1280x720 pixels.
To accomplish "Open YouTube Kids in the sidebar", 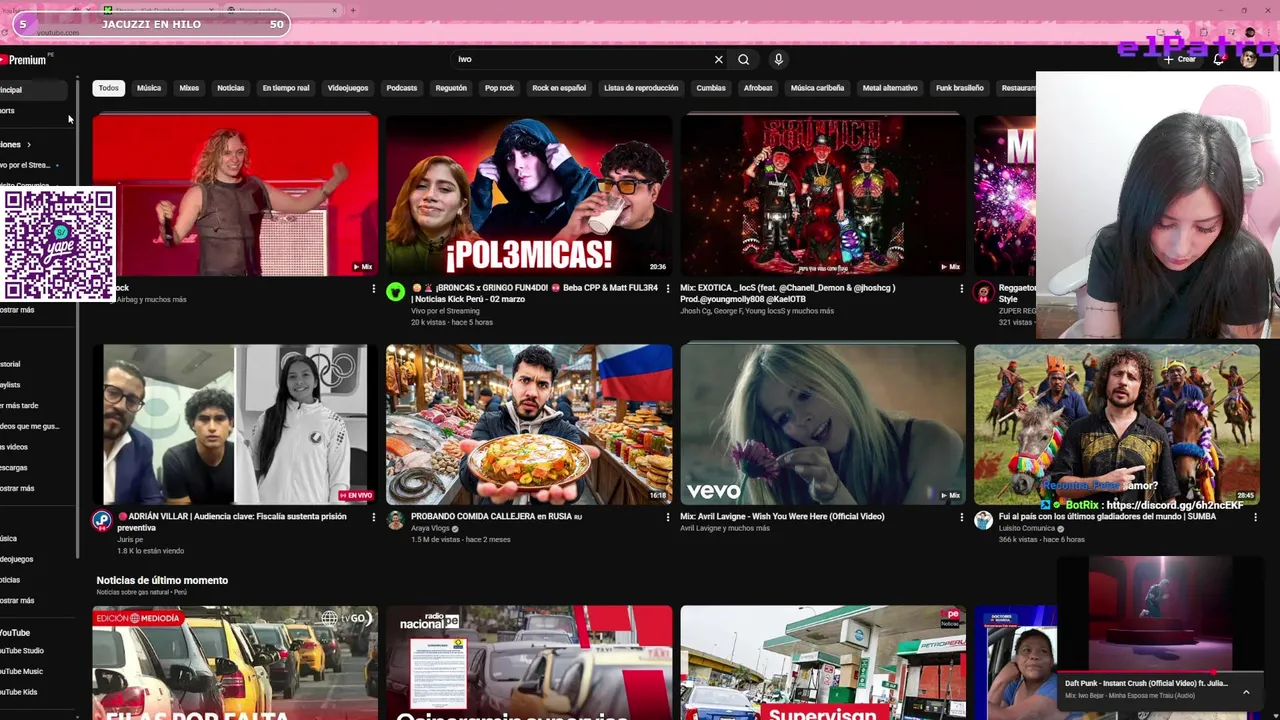I will 33,692.
